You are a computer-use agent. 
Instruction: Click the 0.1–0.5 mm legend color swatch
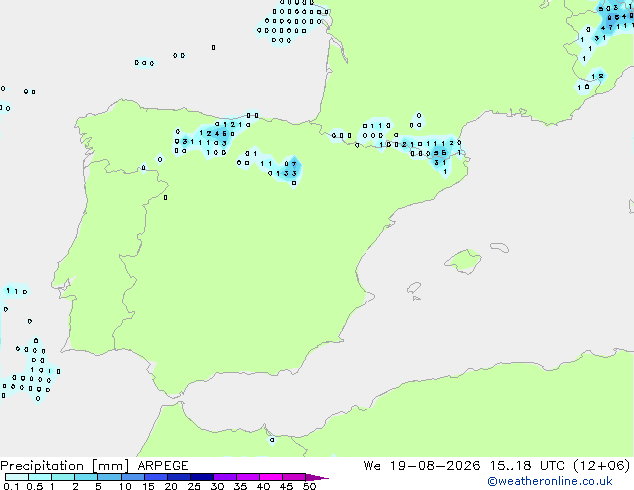click(17, 477)
